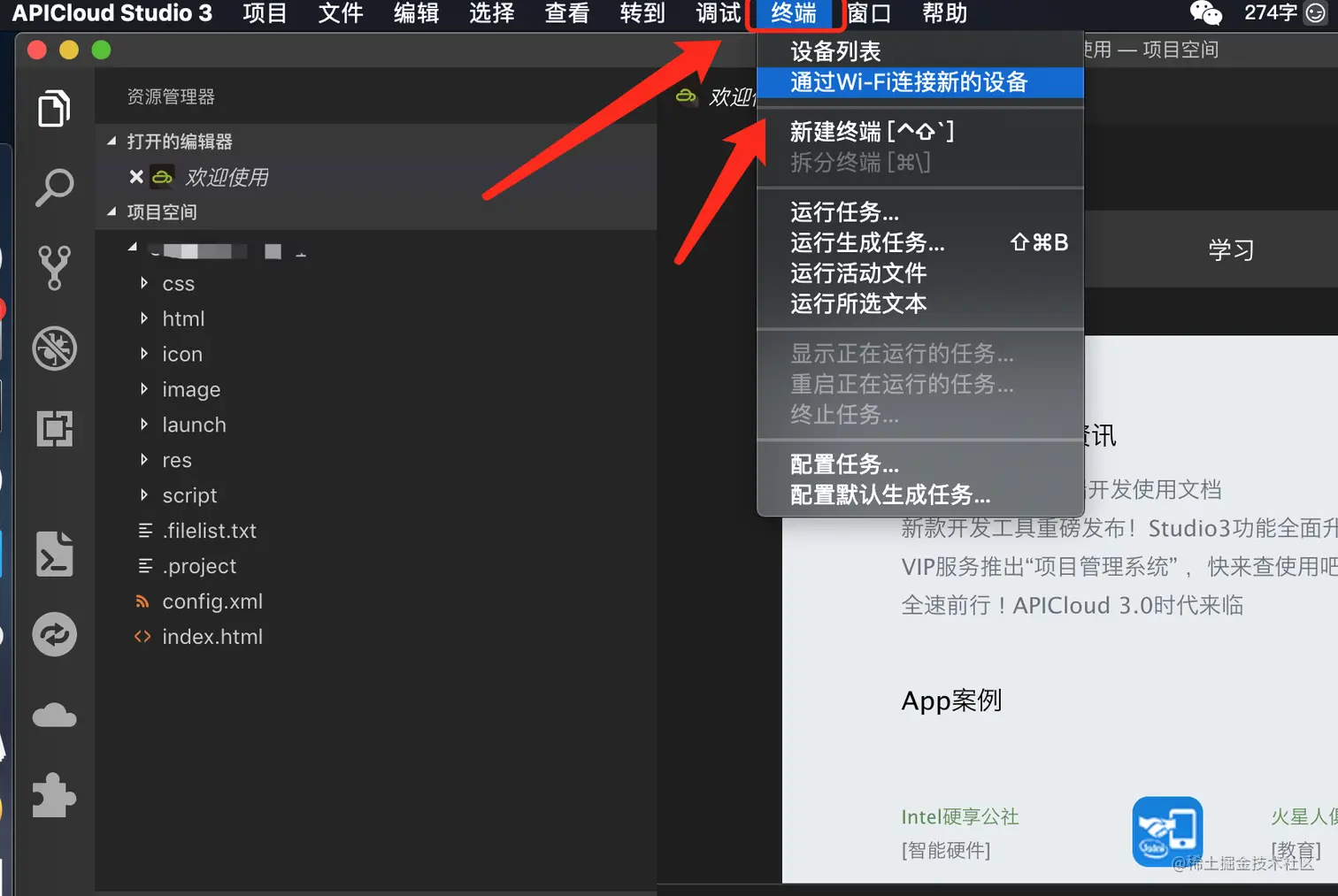Expand the script folder
This screenshot has height=896, width=1338.
143,495
